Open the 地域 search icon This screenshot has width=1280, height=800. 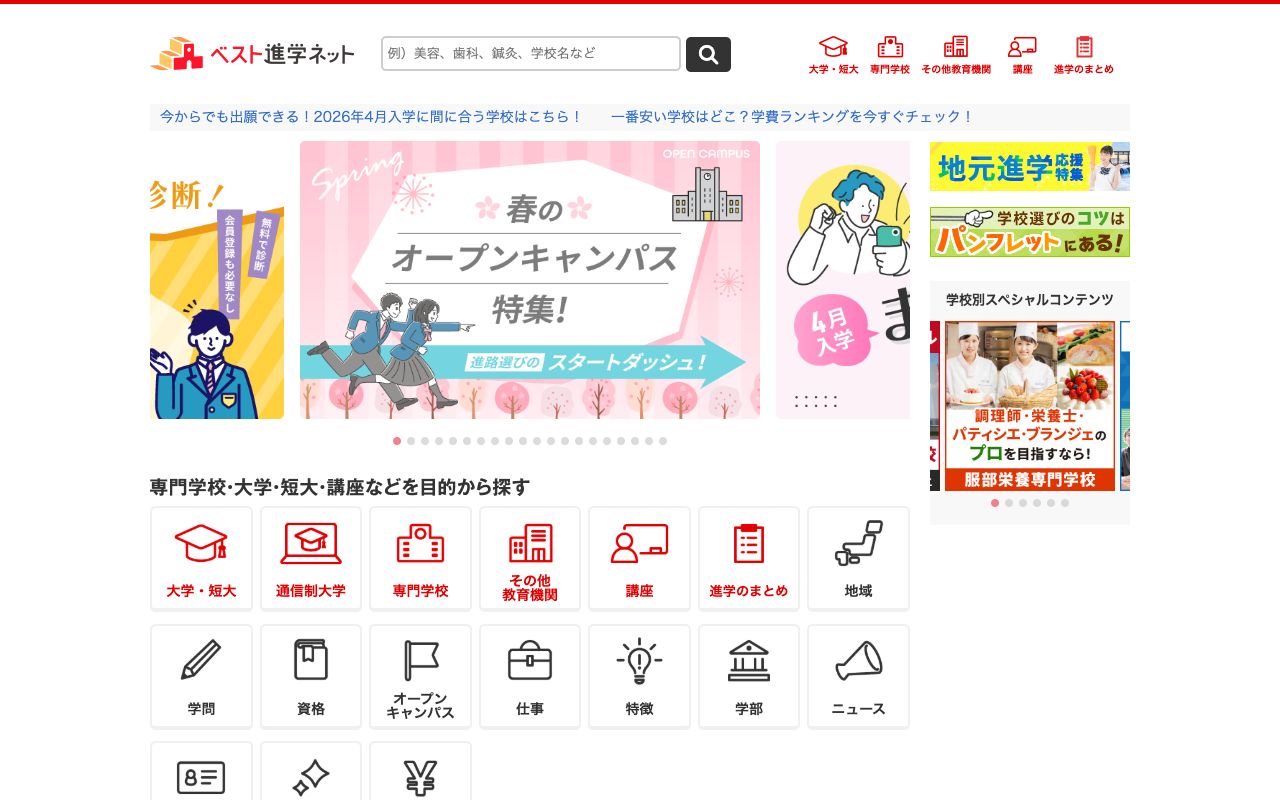(x=858, y=558)
